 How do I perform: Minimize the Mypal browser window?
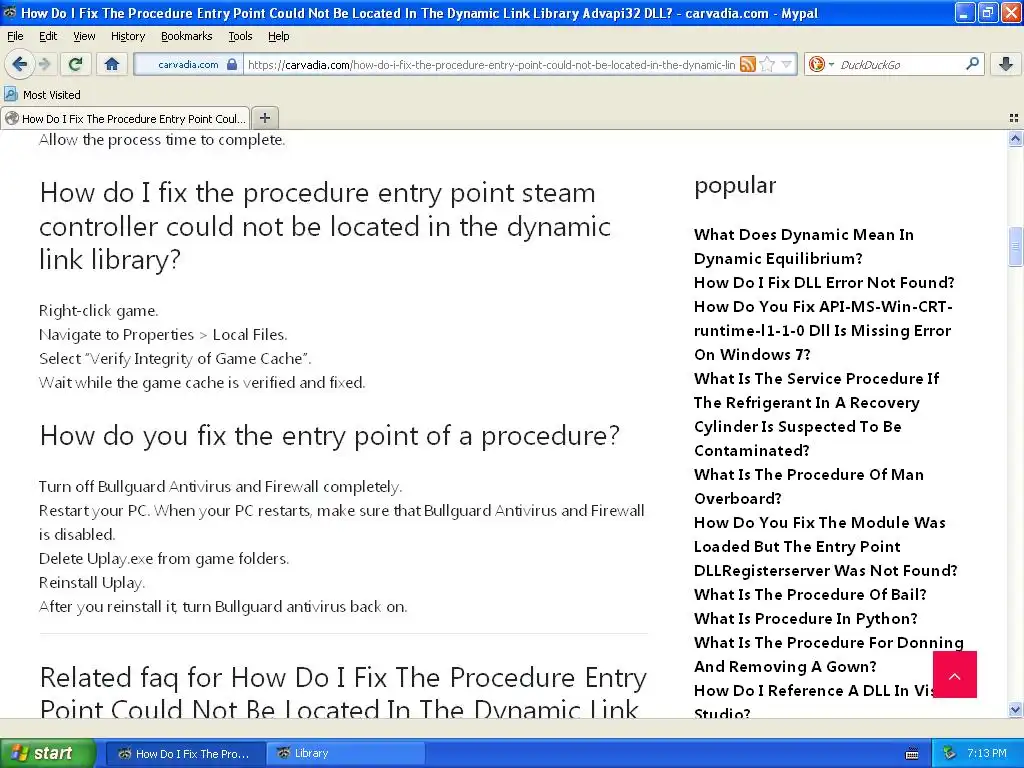tap(965, 12)
